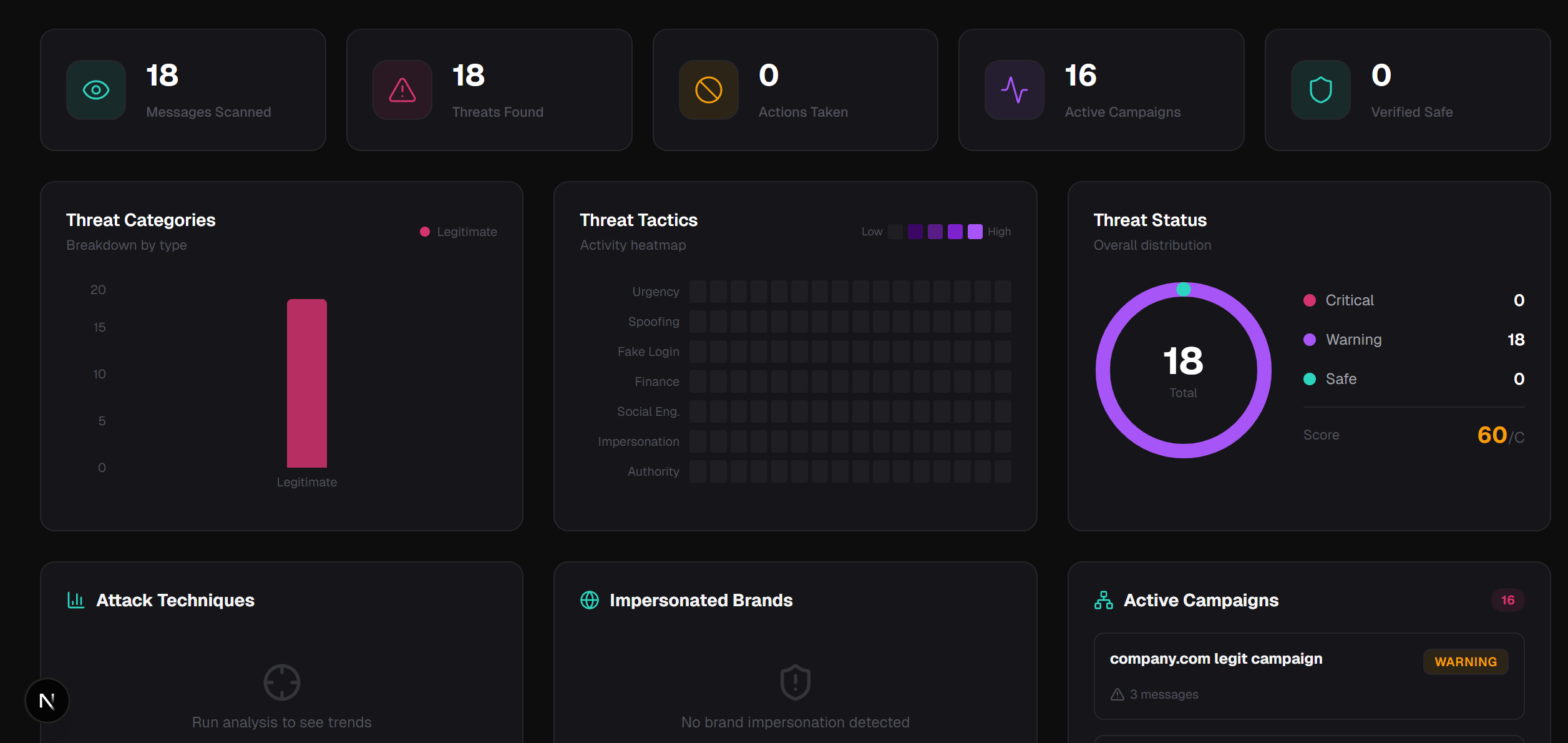Image resolution: width=1568 pixels, height=743 pixels.
Task: Click the brightest High heatmap legend swatch
Action: [x=975, y=232]
